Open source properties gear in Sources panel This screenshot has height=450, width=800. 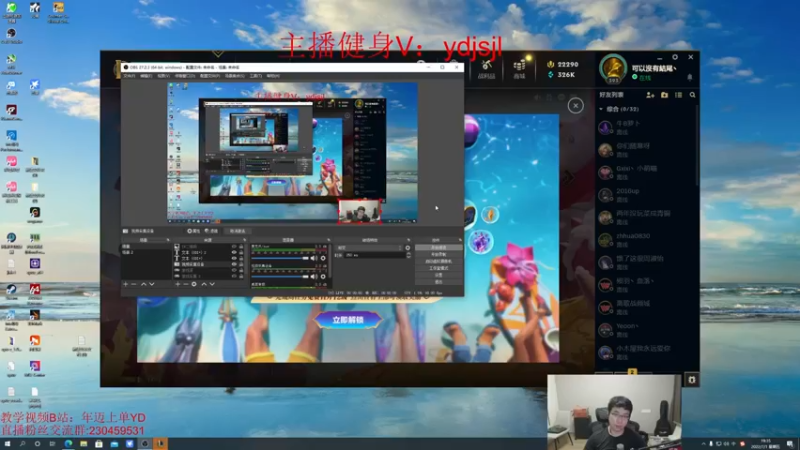(194, 284)
